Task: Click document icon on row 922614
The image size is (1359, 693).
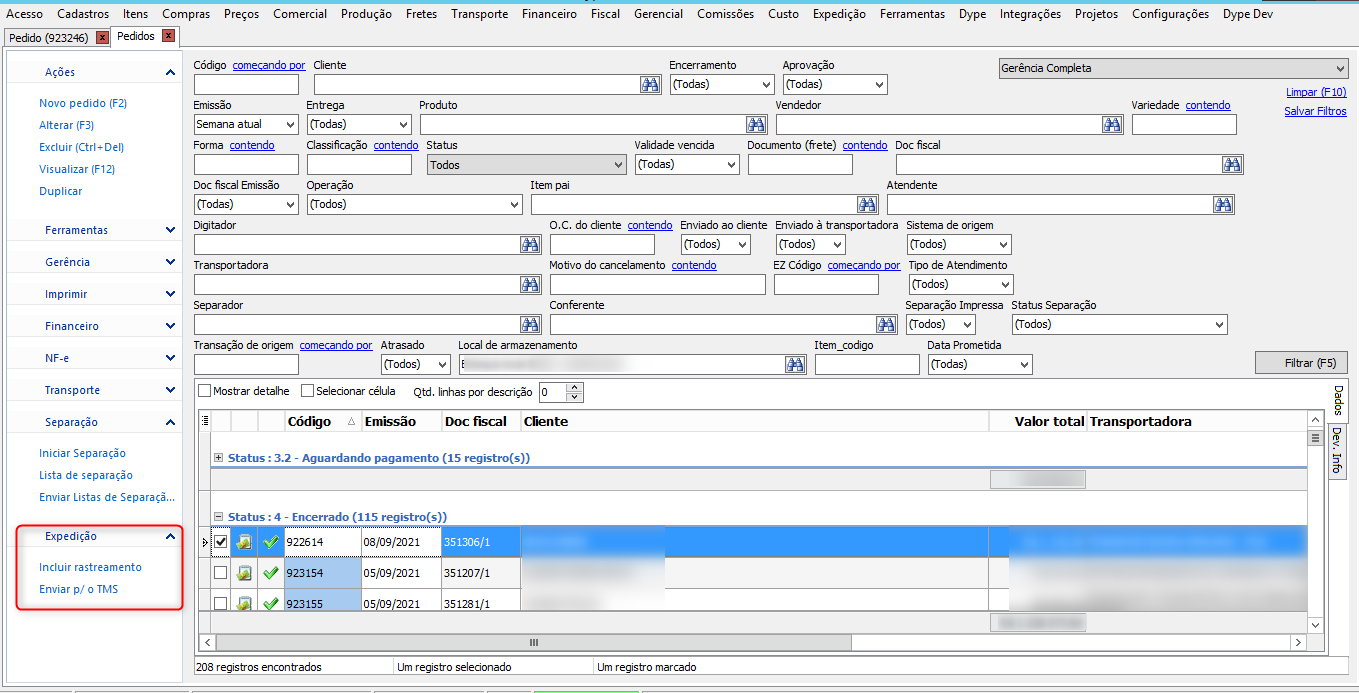Action: click(x=244, y=542)
